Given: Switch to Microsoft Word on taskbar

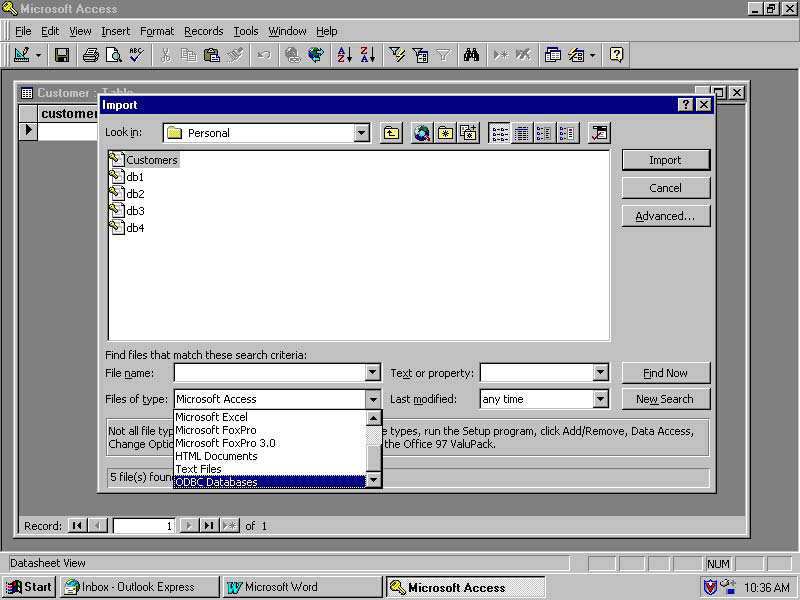Looking at the screenshot, I should coord(303,587).
